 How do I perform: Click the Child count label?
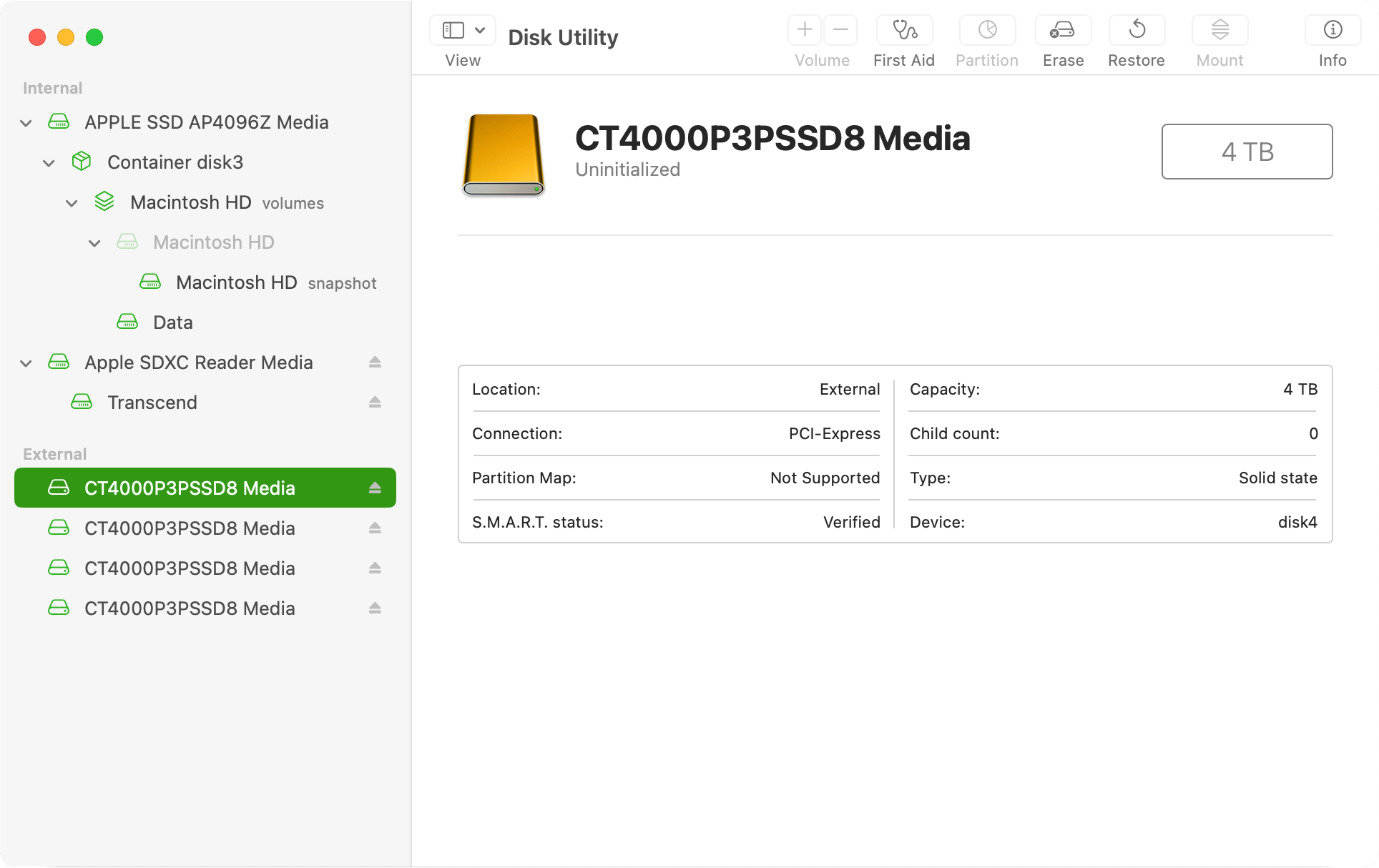[954, 433]
